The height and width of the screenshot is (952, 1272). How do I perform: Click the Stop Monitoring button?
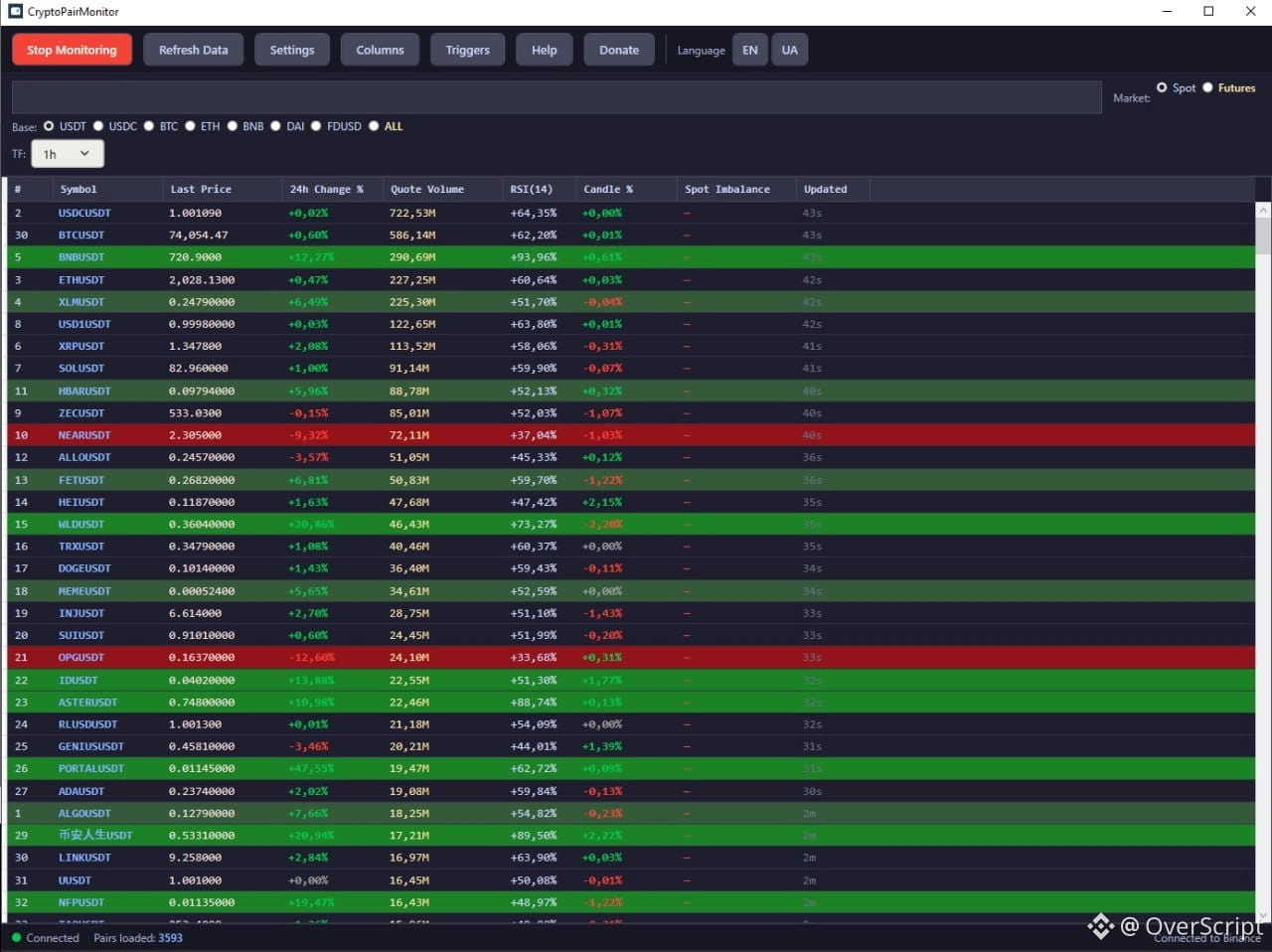(72, 50)
